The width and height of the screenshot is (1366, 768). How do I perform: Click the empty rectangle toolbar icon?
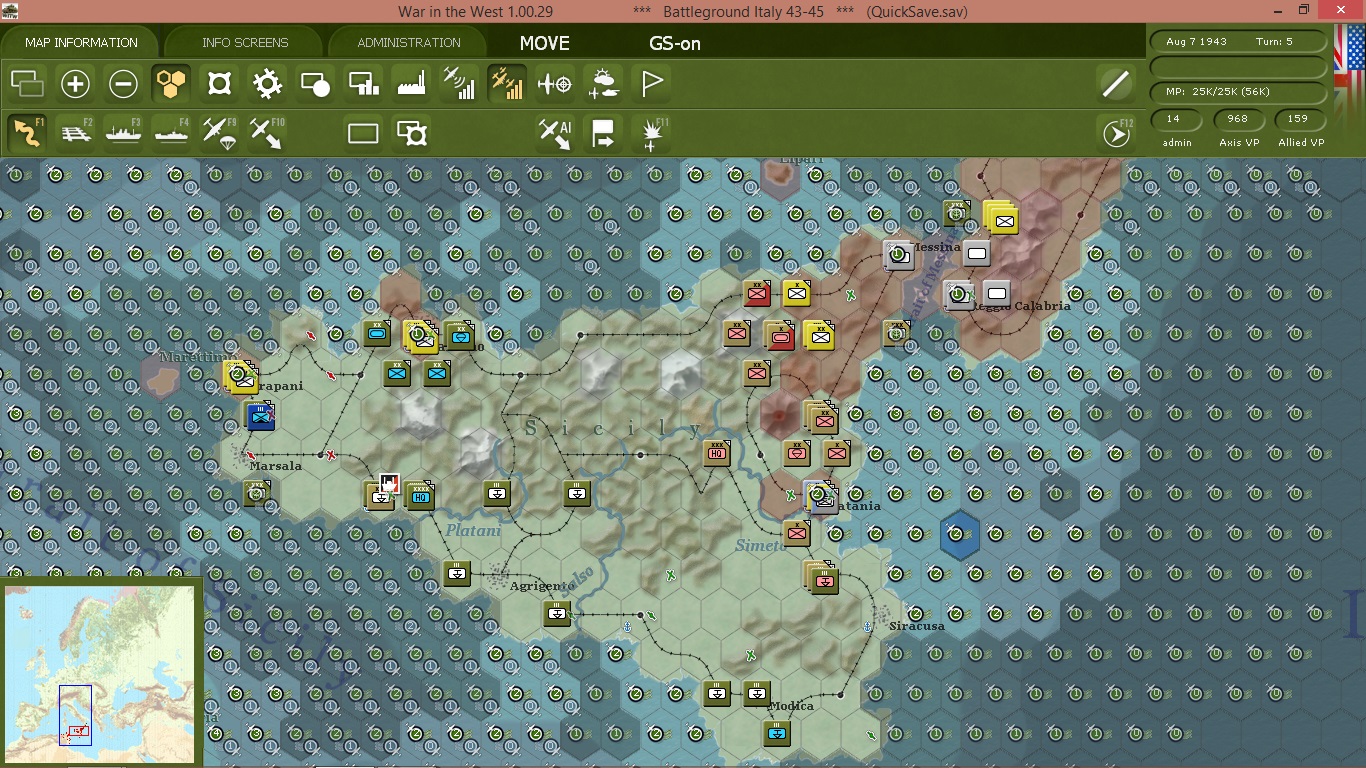[x=363, y=133]
